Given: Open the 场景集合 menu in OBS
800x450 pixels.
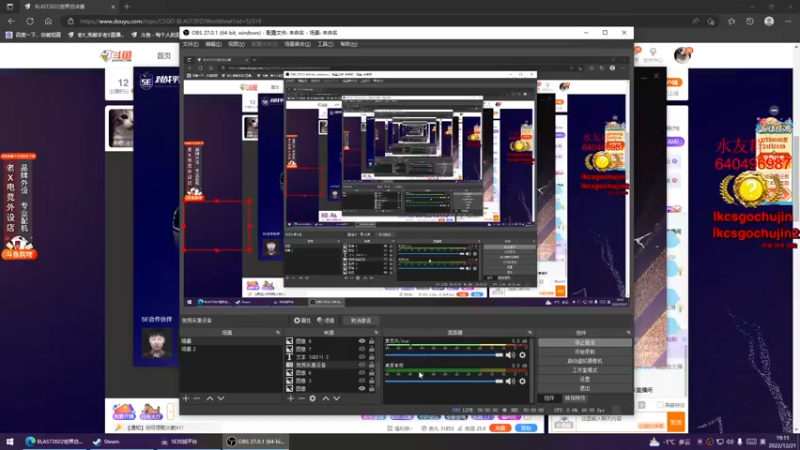Looking at the screenshot, I should (297, 44).
